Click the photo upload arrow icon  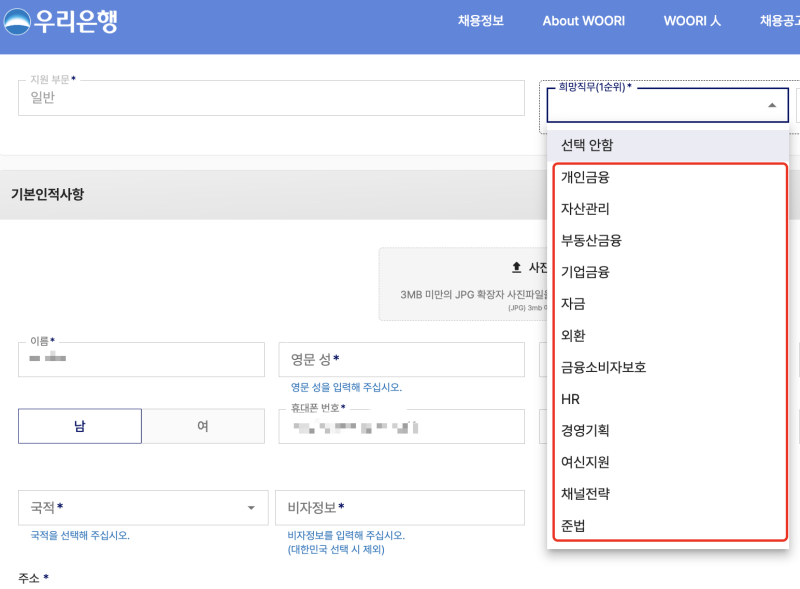(x=516, y=267)
